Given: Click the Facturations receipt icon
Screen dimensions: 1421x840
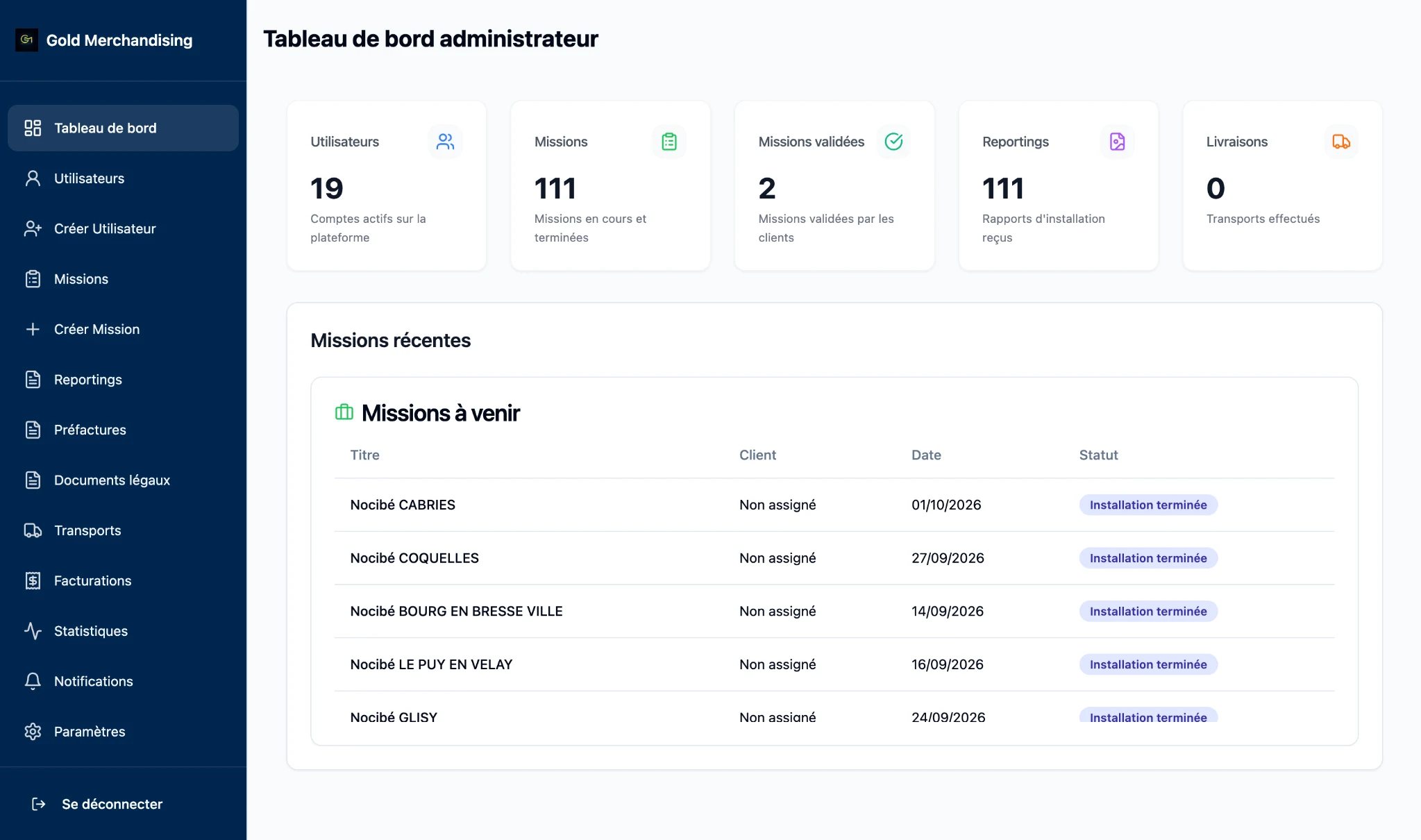Looking at the screenshot, I should coord(33,581).
